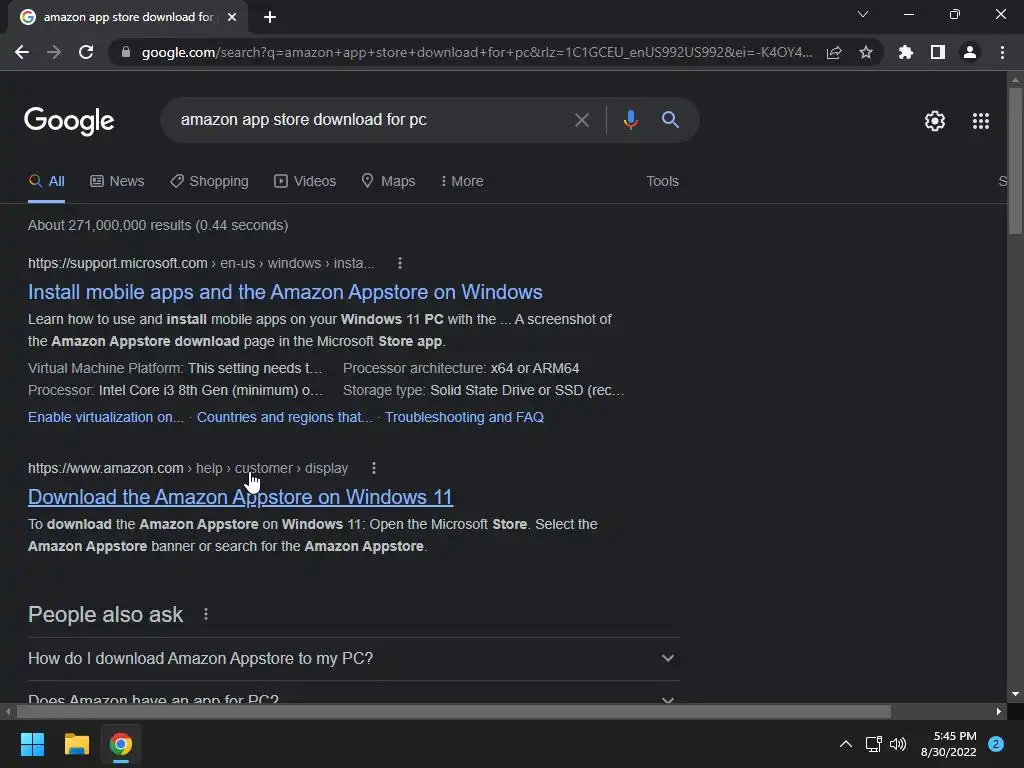The height and width of the screenshot is (768, 1024).
Task: Open clock and date 5:45 PM
Action: [949, 744]
